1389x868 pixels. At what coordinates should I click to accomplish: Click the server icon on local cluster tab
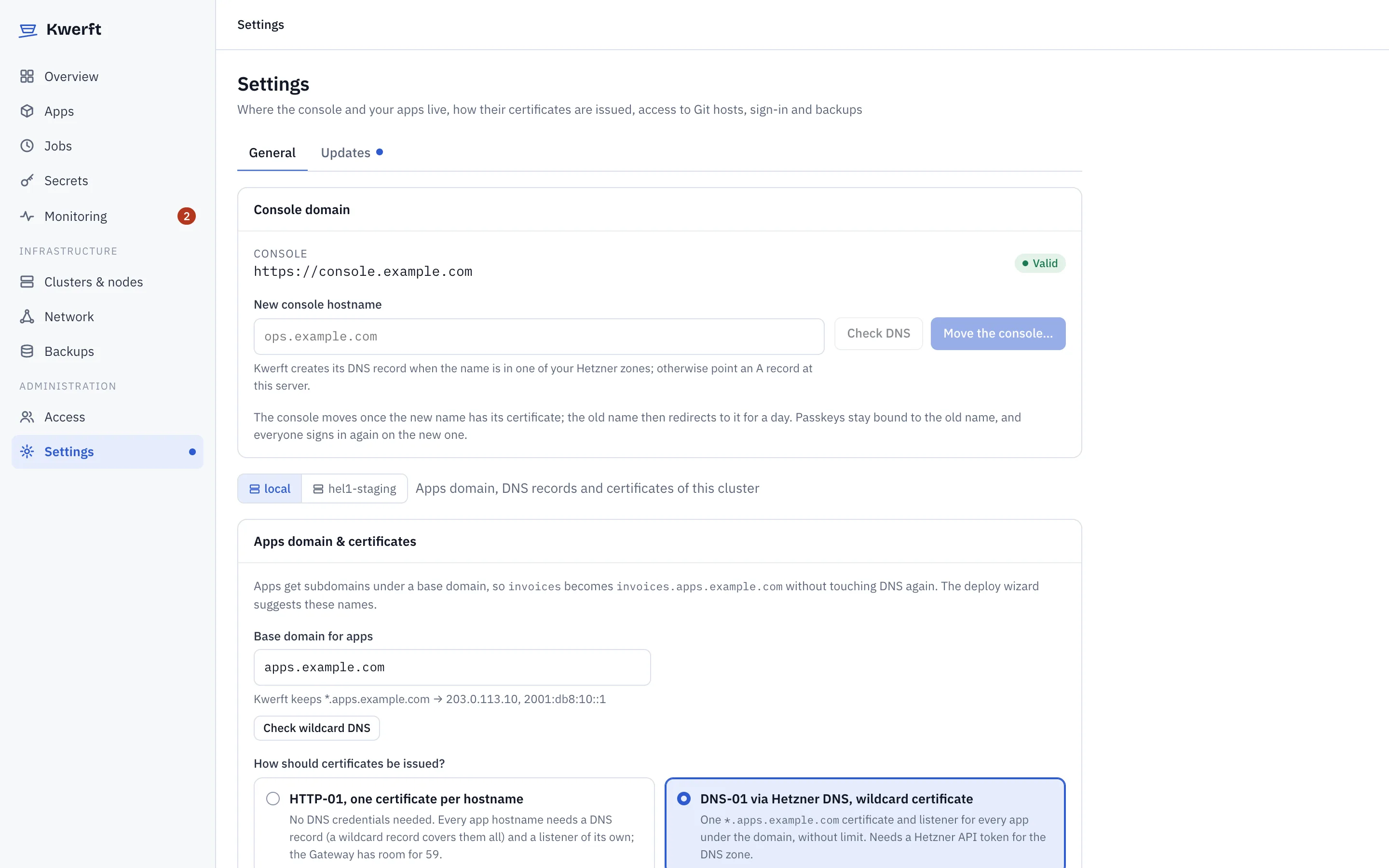point(254,489)
